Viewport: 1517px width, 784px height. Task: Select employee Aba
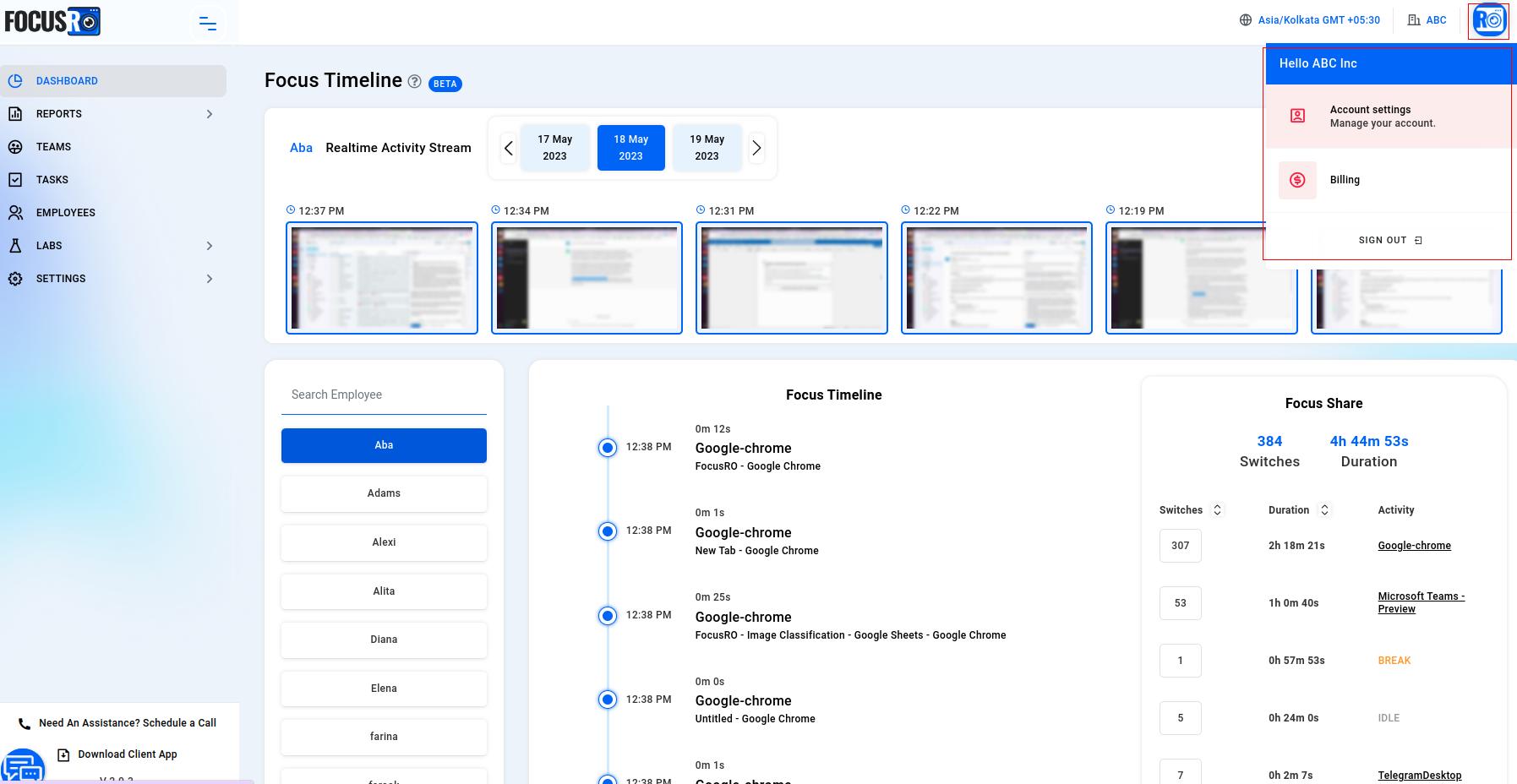tap(384, 445)
